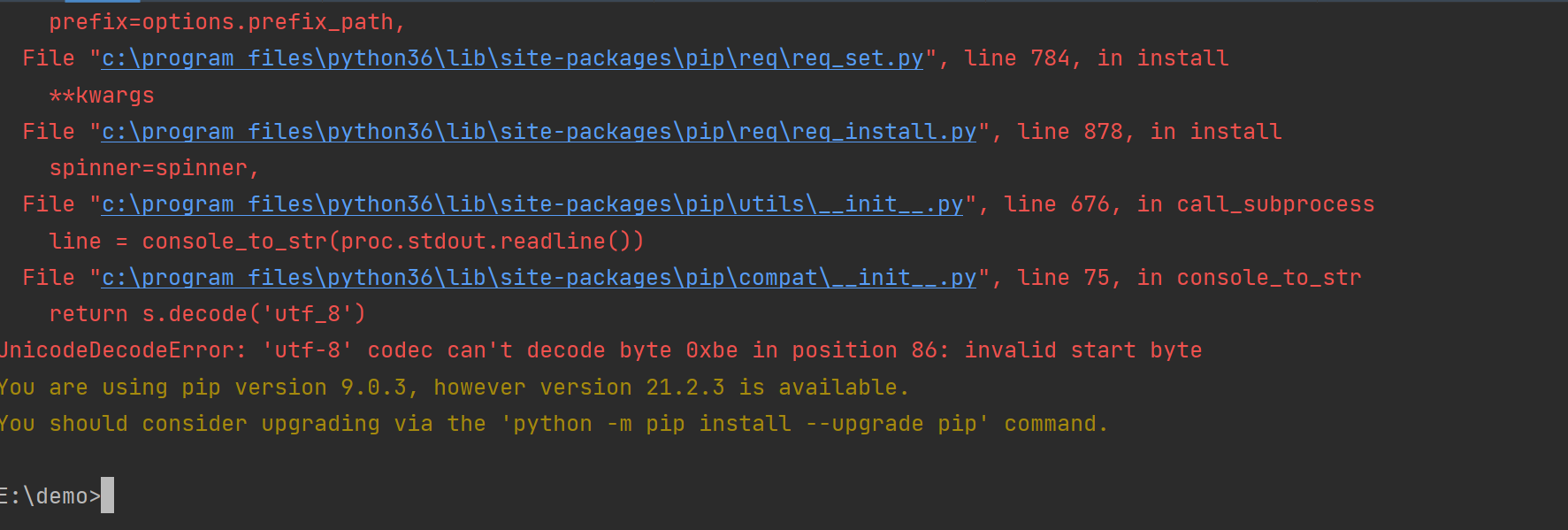Click the prefix=options.prefix_path line
1568x530 pixels.
[227, 22]
